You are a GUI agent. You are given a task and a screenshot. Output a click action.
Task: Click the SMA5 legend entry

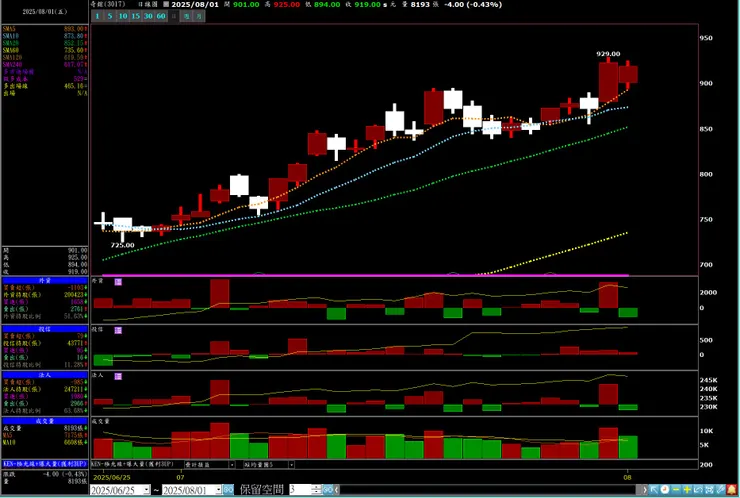click(x=45, y=29)
